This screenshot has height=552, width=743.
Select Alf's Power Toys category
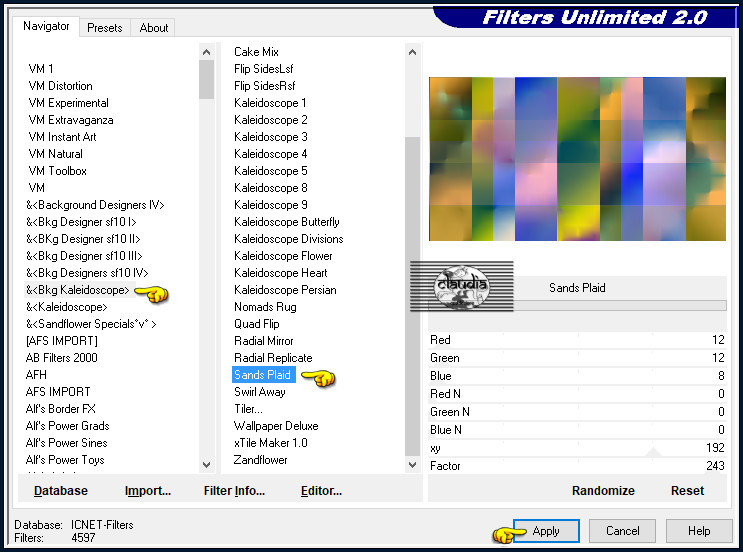65,460
